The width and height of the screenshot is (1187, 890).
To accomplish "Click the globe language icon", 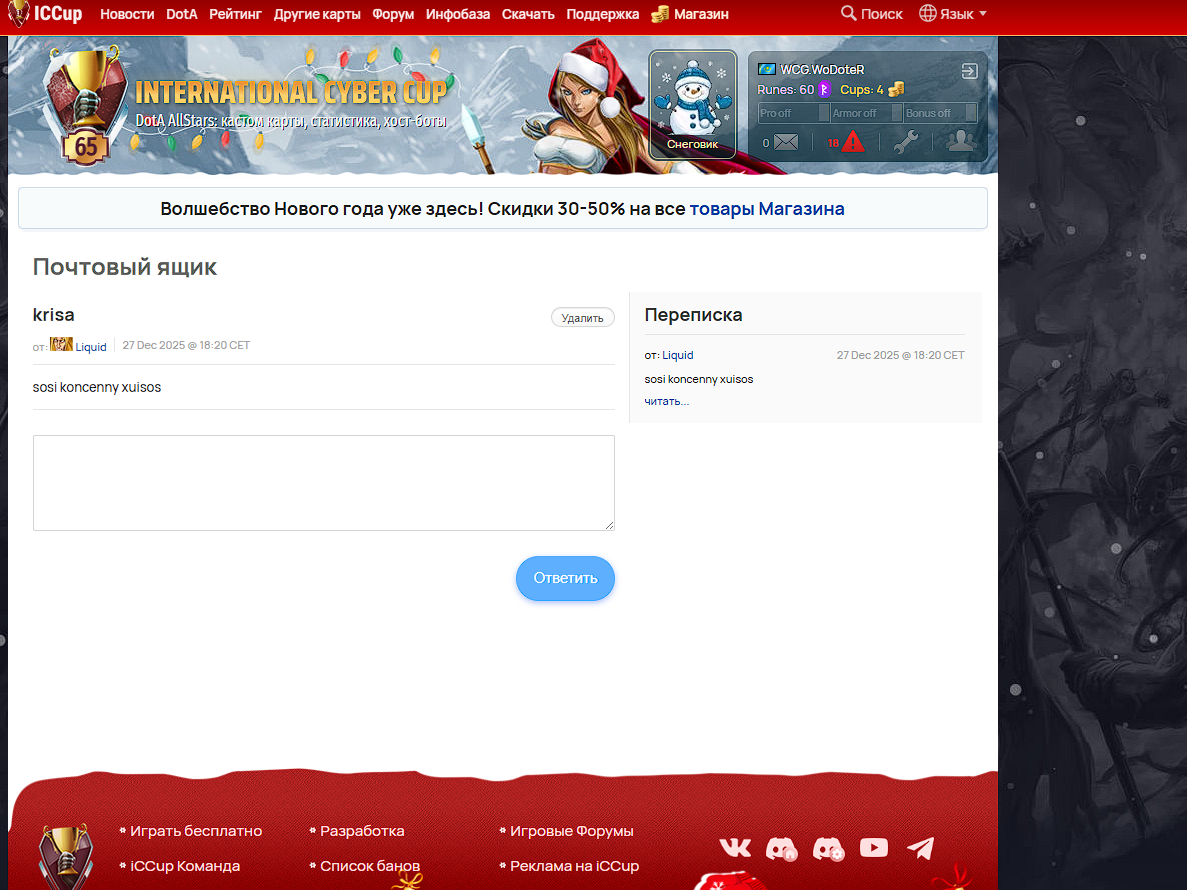I will pyautogui.click(x=927, y=14).
